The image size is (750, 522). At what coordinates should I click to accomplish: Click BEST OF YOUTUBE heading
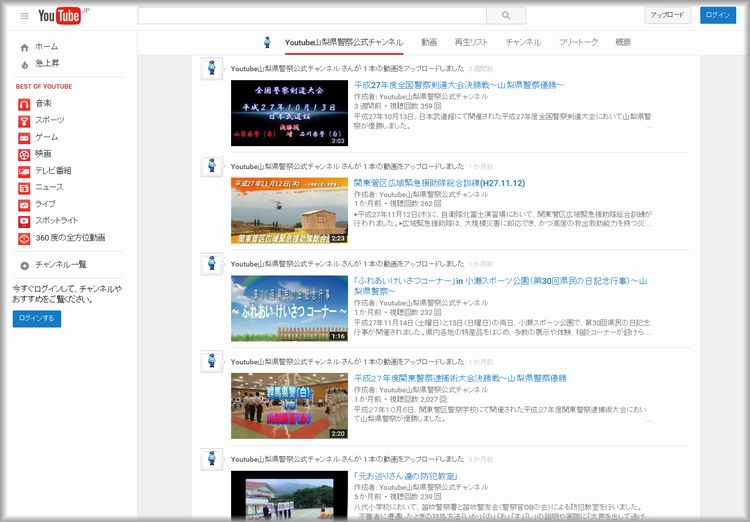pos(44,87)
